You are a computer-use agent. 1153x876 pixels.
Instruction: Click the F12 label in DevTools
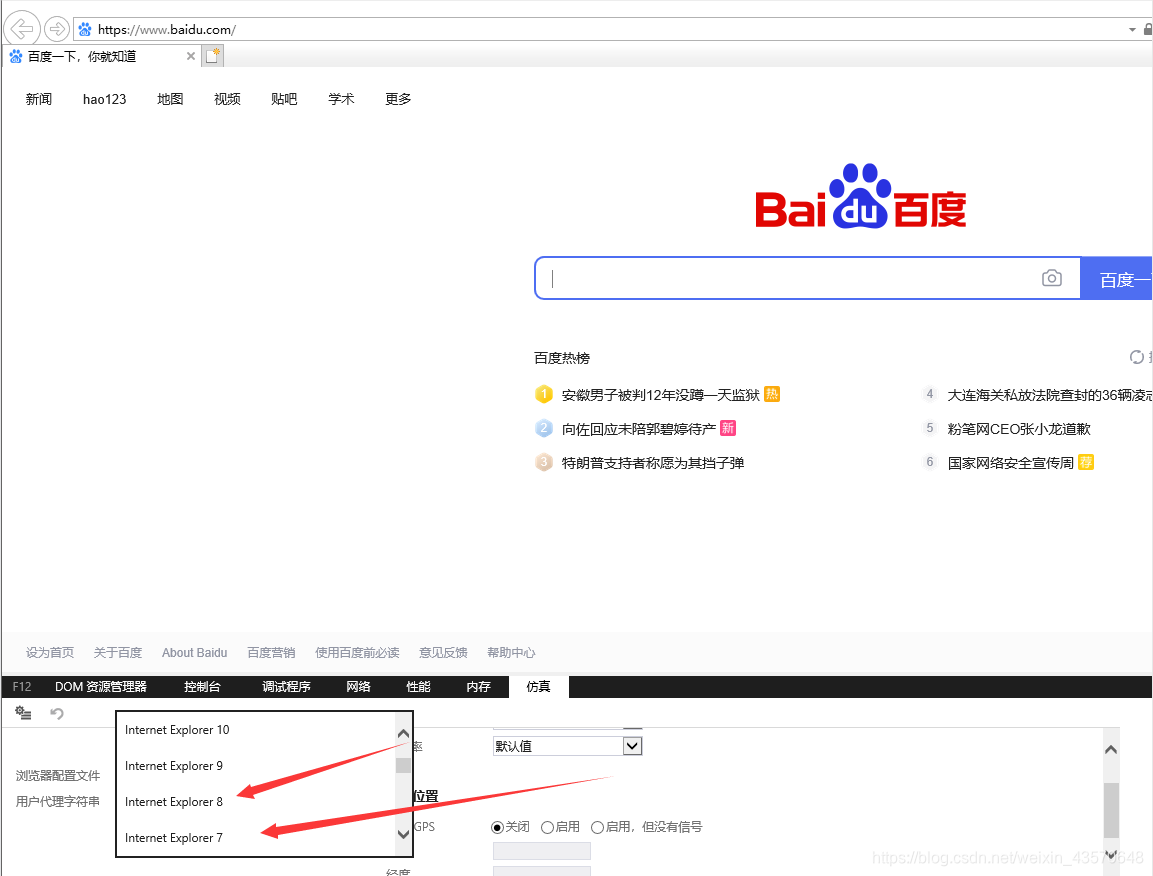(22, 686)
